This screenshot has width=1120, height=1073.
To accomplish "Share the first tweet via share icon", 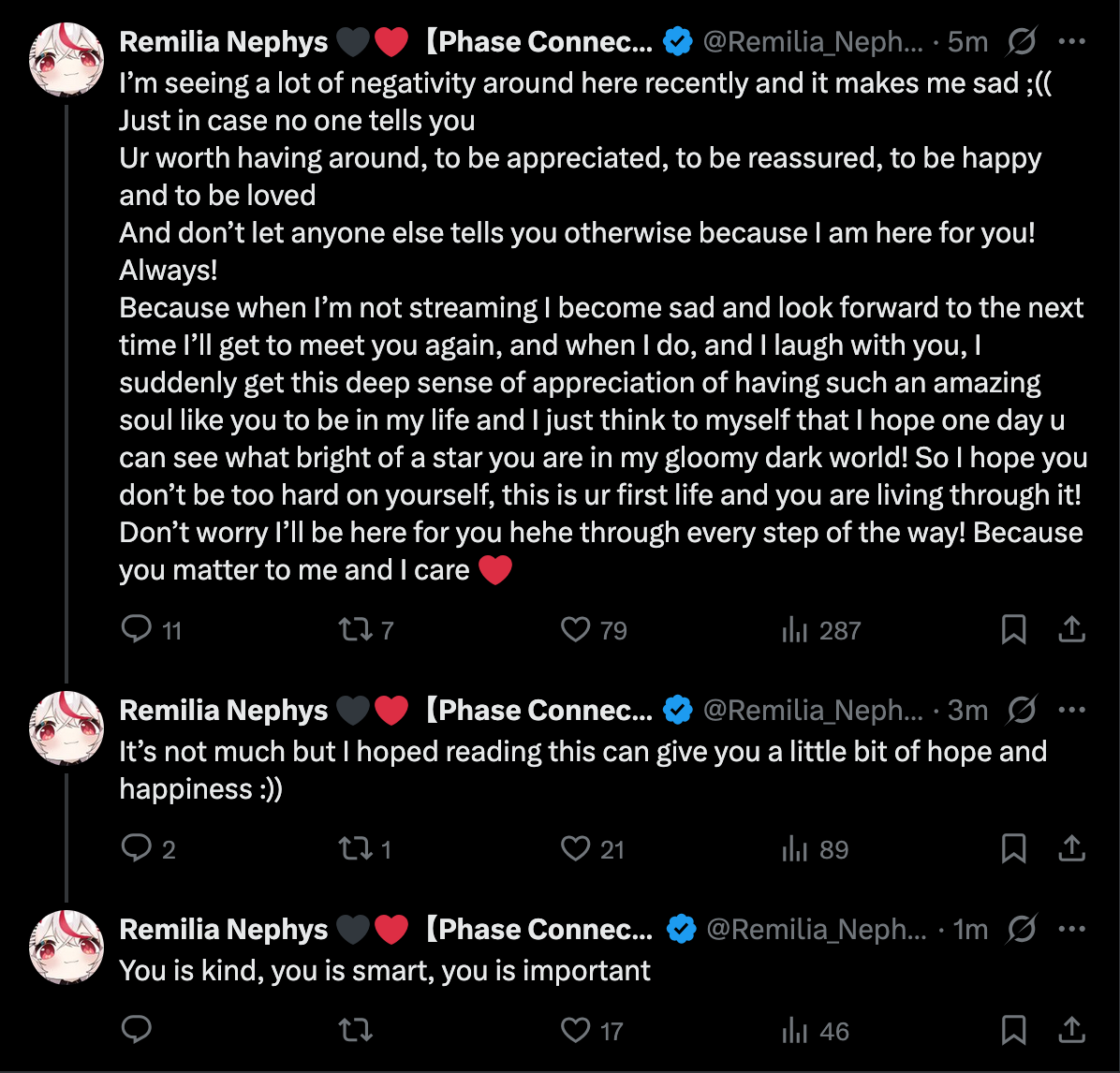I will pos(1071,630).
